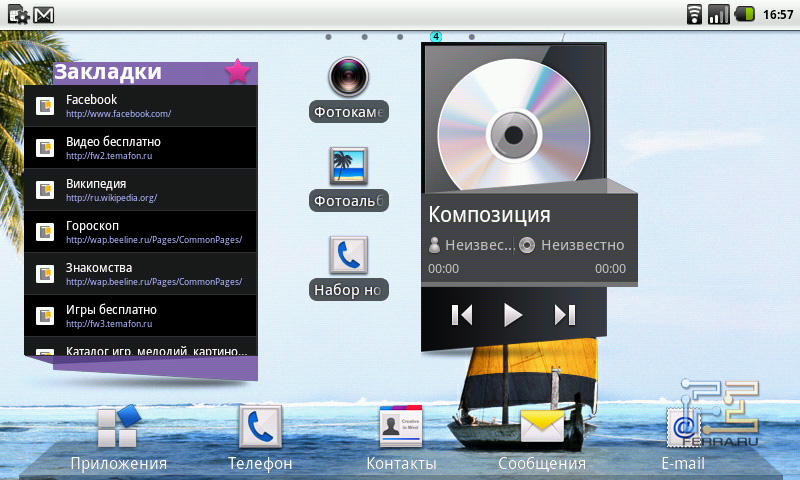
Task: Open the Приложения apps drawer
Action: (118, 430)
